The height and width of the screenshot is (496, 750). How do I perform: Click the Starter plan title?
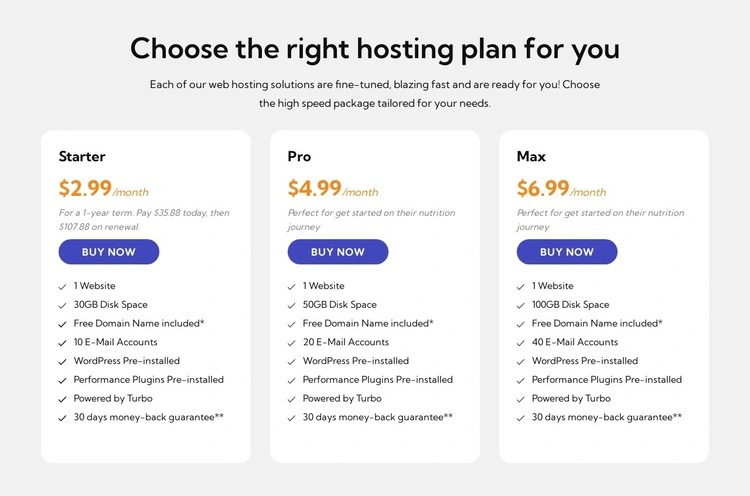tap(82, 156)
